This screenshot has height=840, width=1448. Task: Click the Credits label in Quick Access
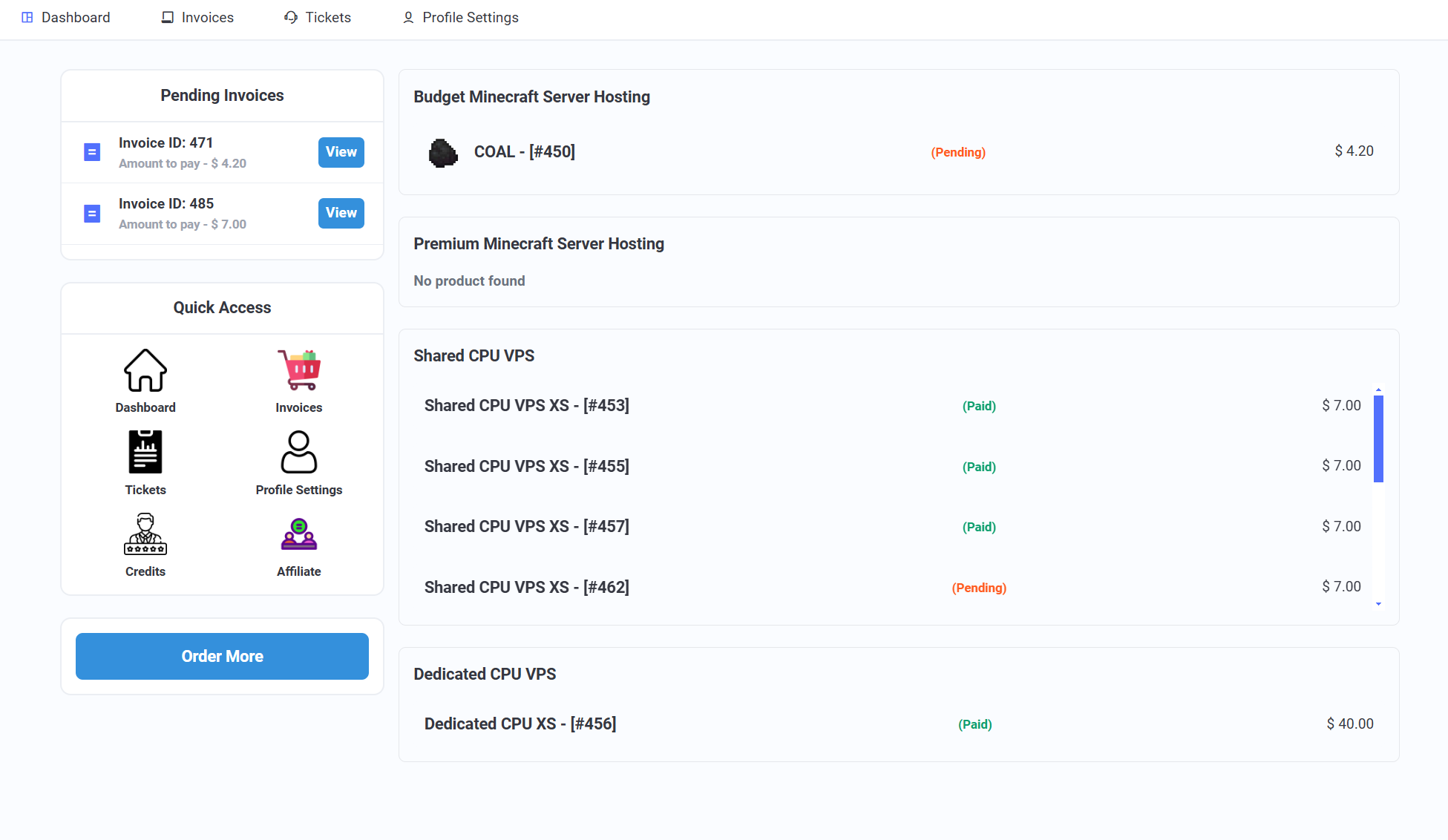click(145, 571)
